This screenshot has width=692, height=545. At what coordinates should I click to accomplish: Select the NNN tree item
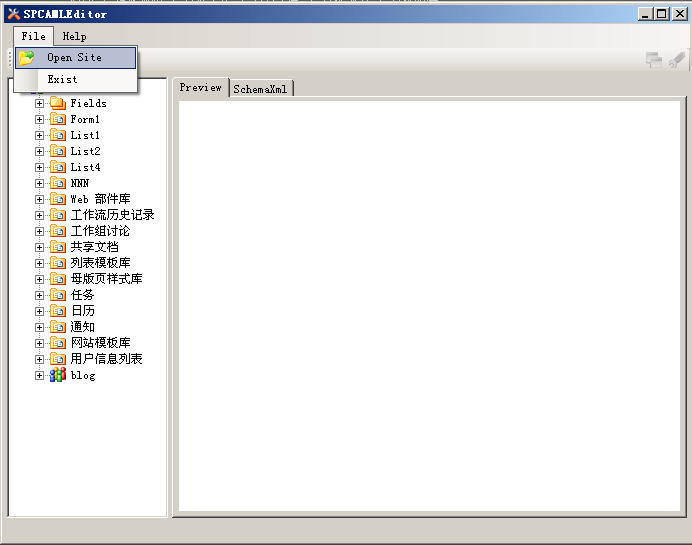coord(80,183)
